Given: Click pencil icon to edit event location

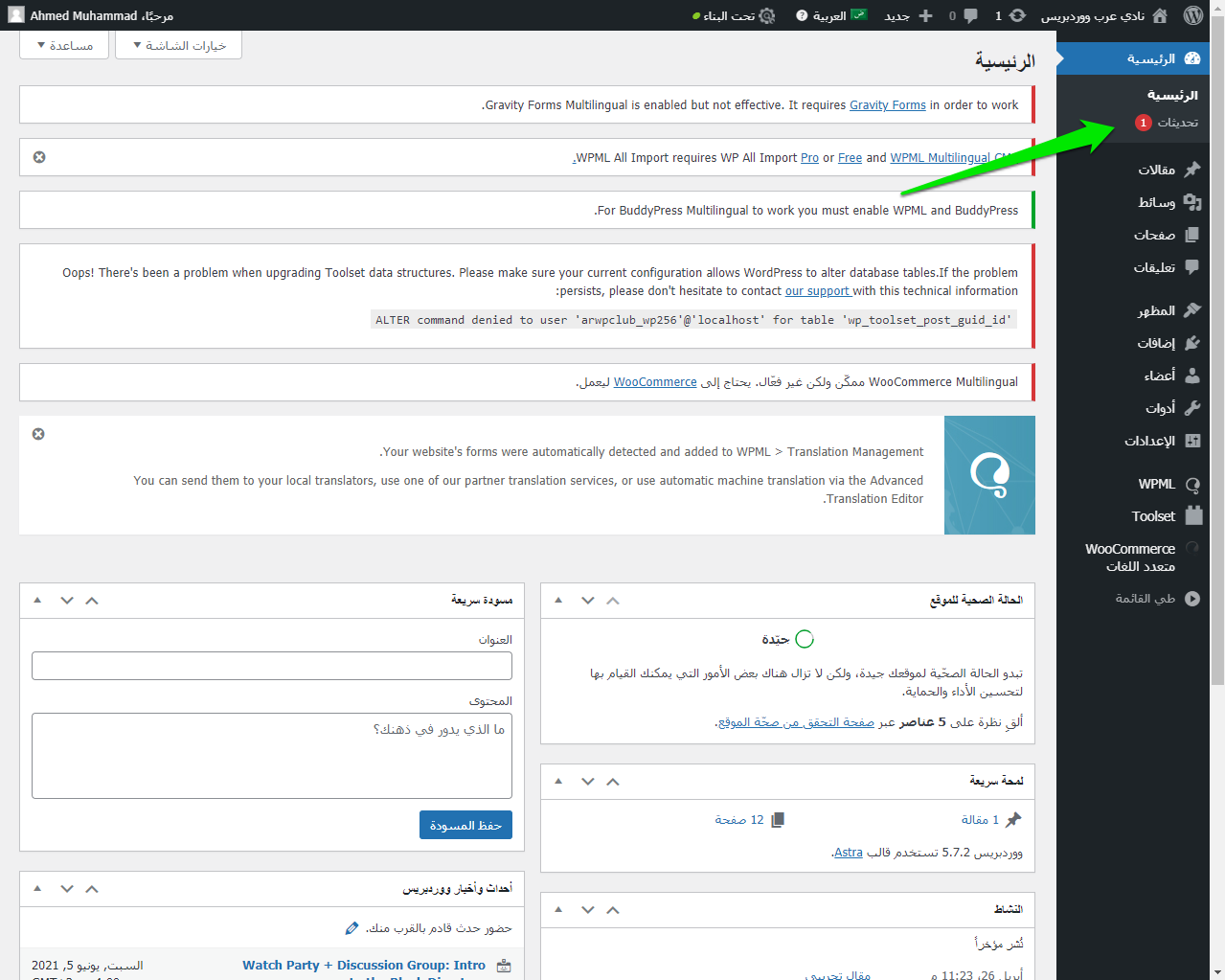Looking at the screenshot, I should pyautogui.click(x=352, y=928).
